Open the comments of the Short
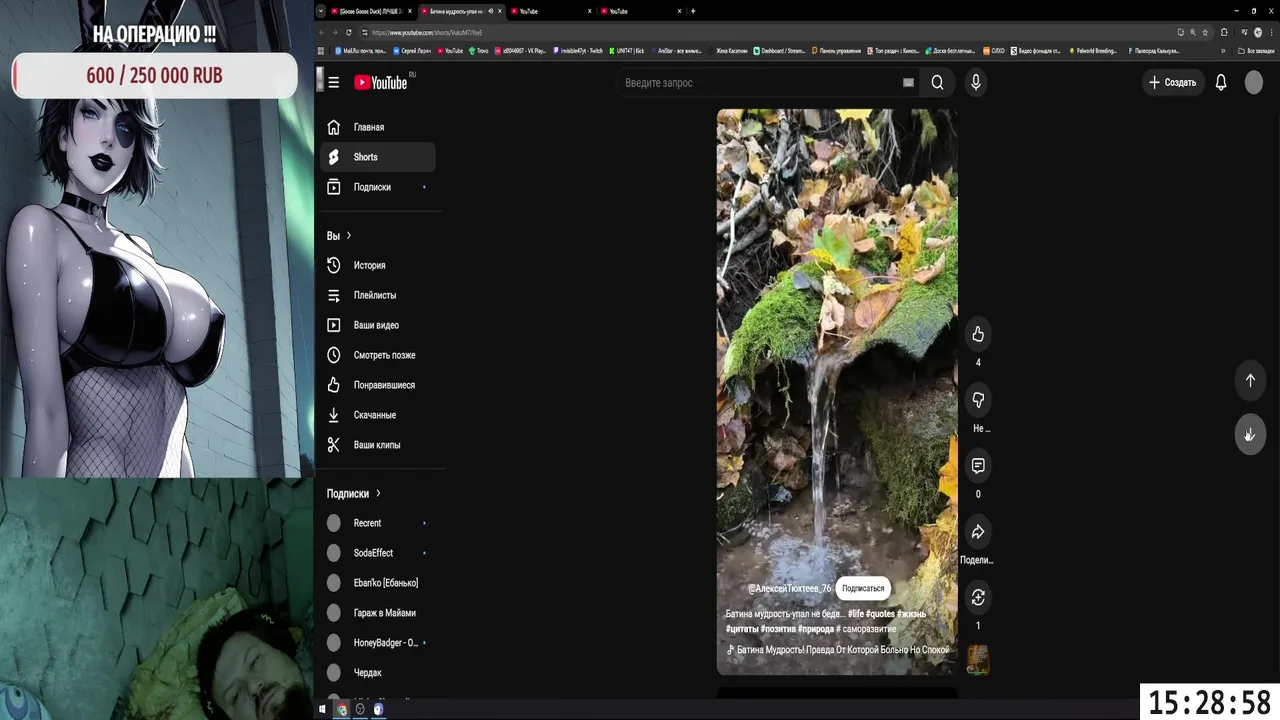1280x720 pixels. click(978, 465)
